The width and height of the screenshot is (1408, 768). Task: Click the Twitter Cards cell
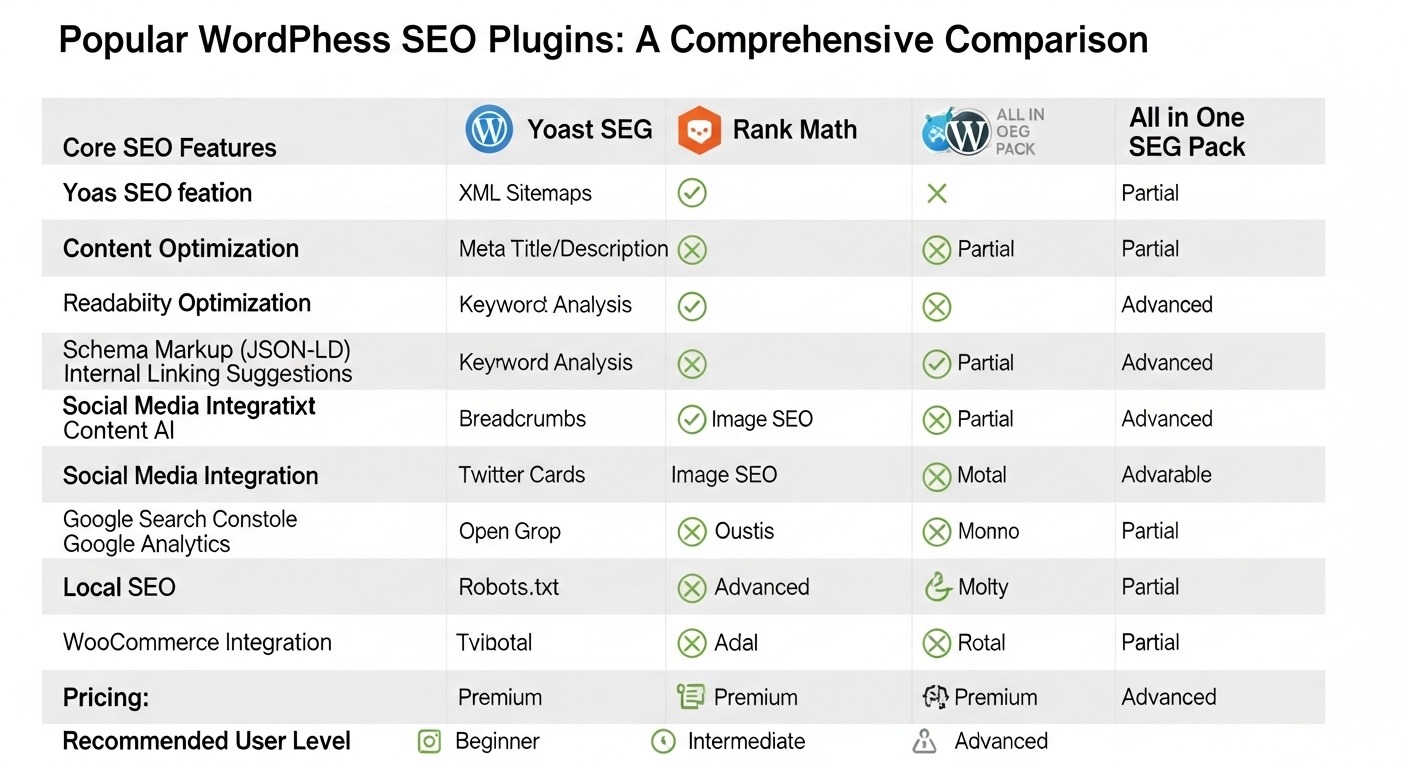522,475
